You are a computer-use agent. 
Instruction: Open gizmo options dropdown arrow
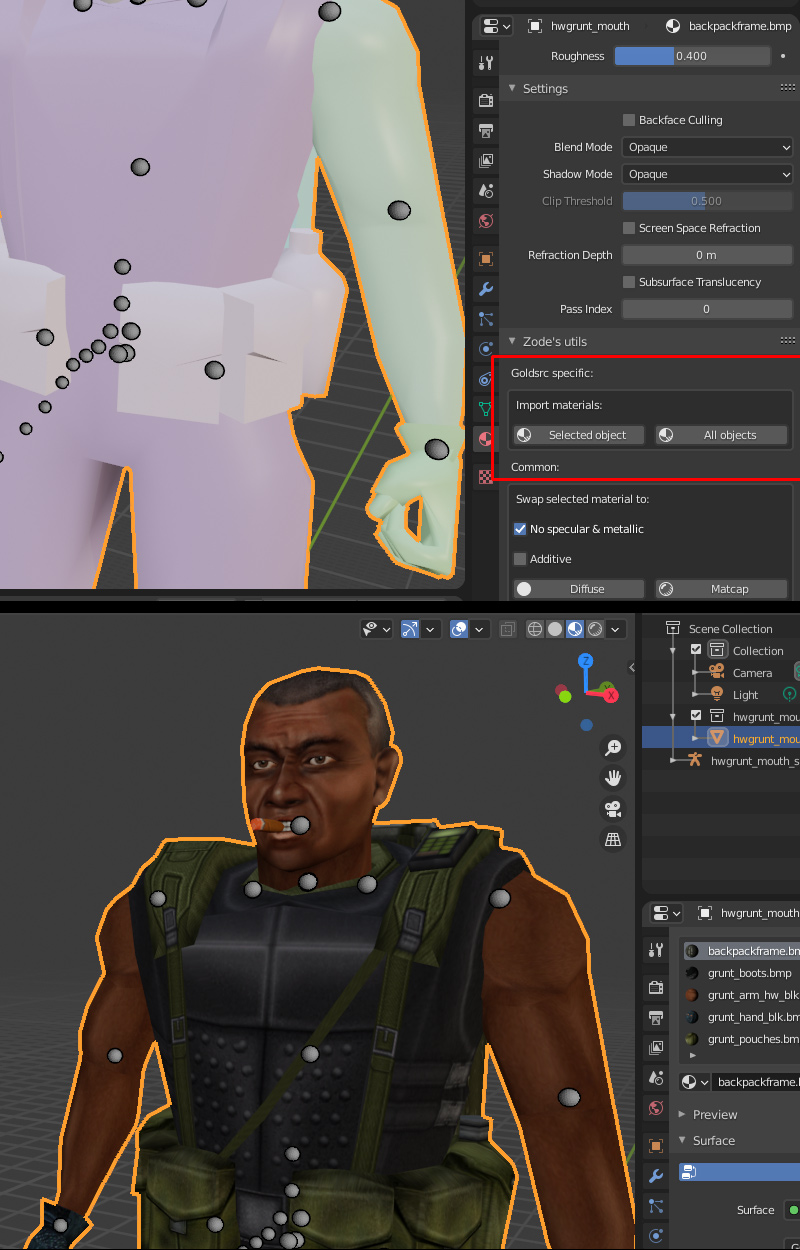[x=430, y=629]
